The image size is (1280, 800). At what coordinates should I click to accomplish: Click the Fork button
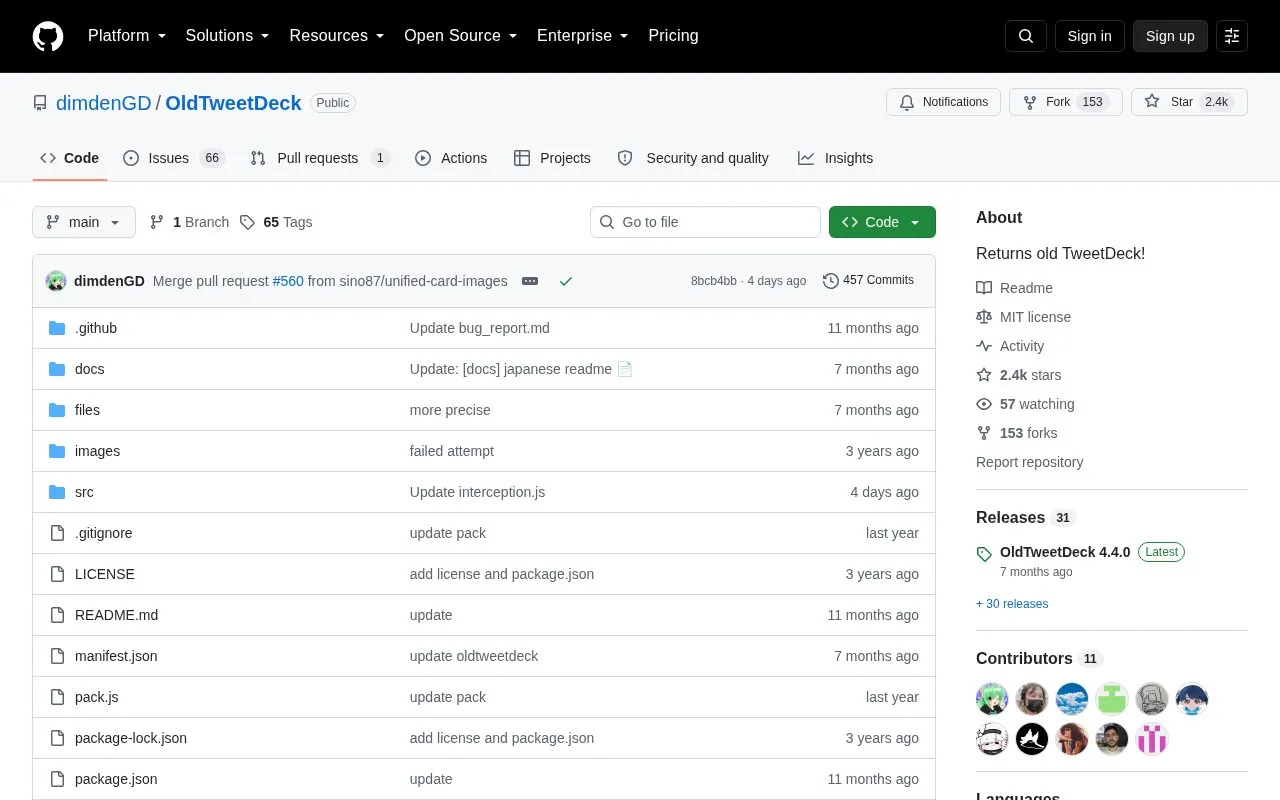click(x=1065, y=102)
